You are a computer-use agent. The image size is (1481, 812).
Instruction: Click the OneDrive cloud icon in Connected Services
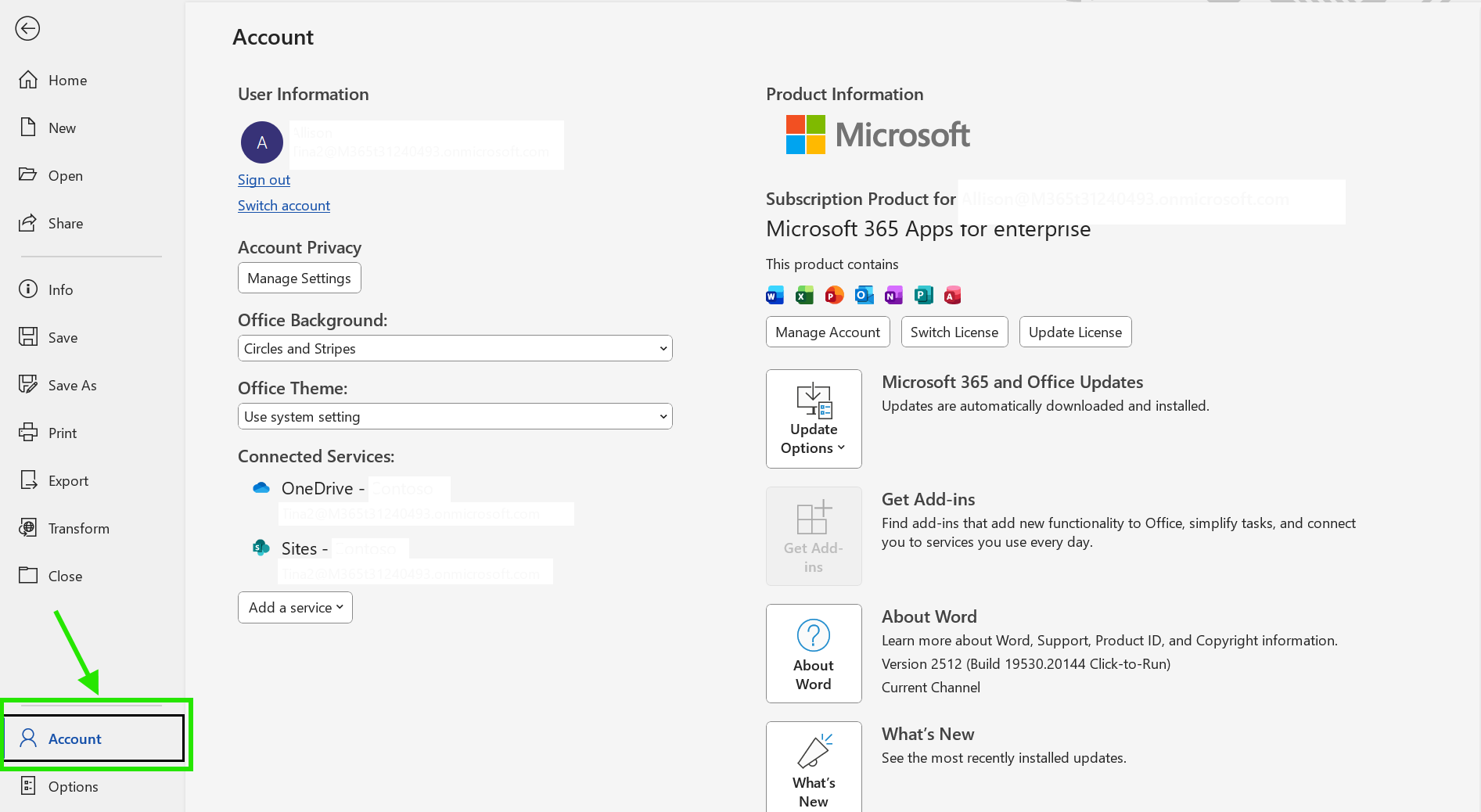[261, 488]
